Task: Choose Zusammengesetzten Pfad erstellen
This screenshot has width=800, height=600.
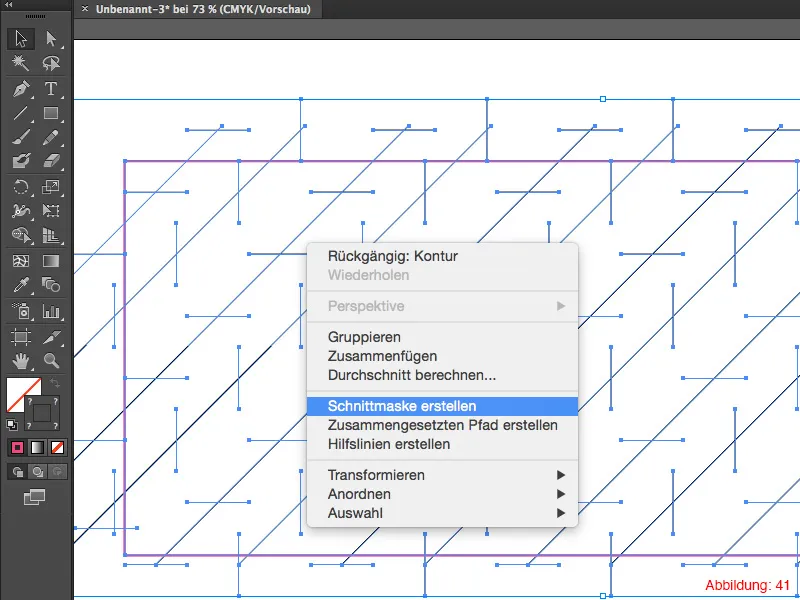Action: click(x=442, y=425)
